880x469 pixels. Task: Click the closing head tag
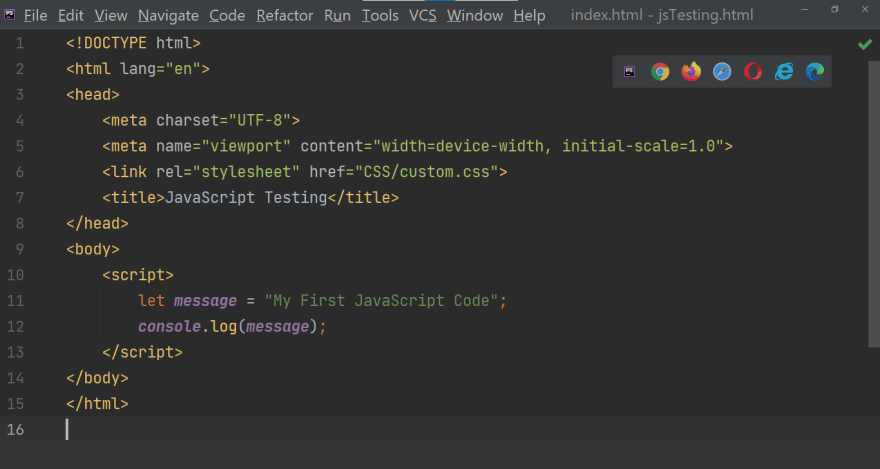point(97,223)
